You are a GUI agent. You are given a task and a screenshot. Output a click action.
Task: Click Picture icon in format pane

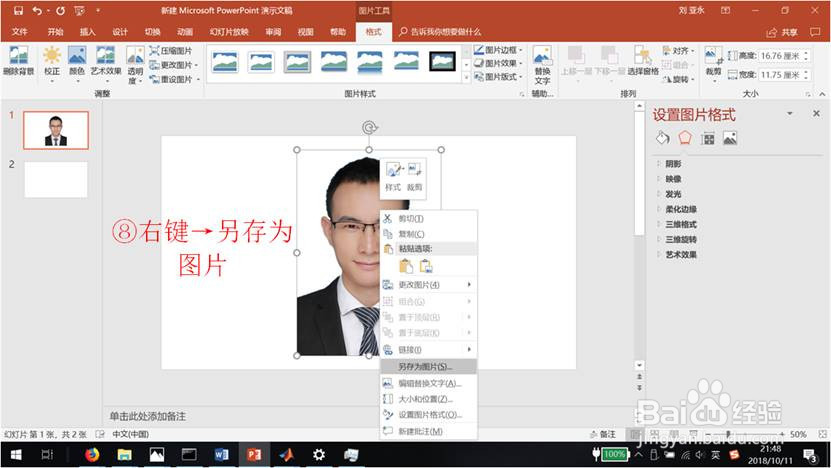pyautogui.click(x=730, y=139)
